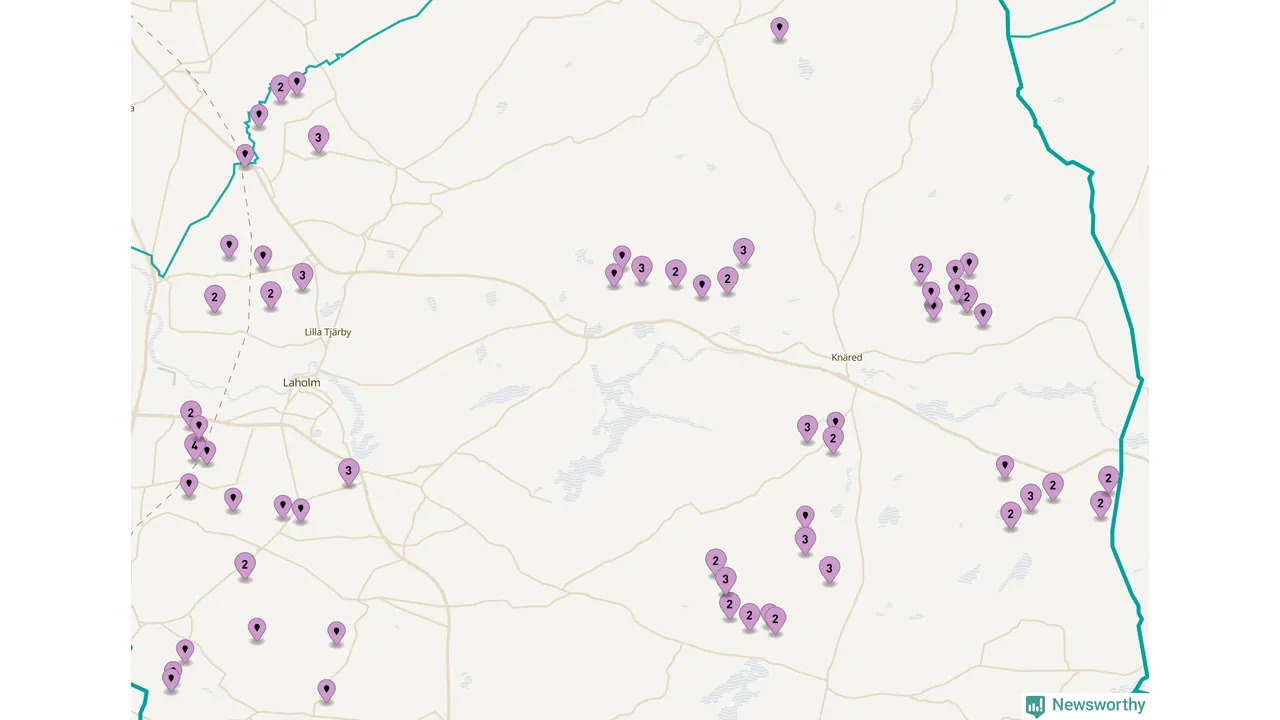Select the single pin above the far-east '3' marker
Viewport: 1280px width, 720px height.
tap(1004, 465)
